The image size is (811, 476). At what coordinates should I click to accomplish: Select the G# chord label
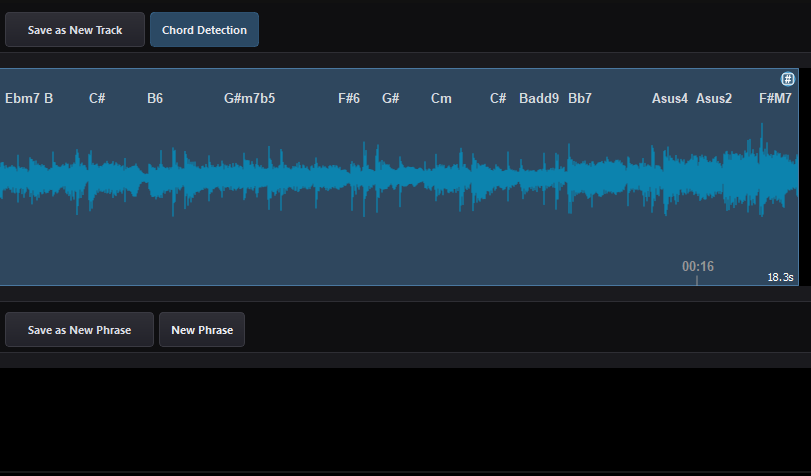(391, 98)
